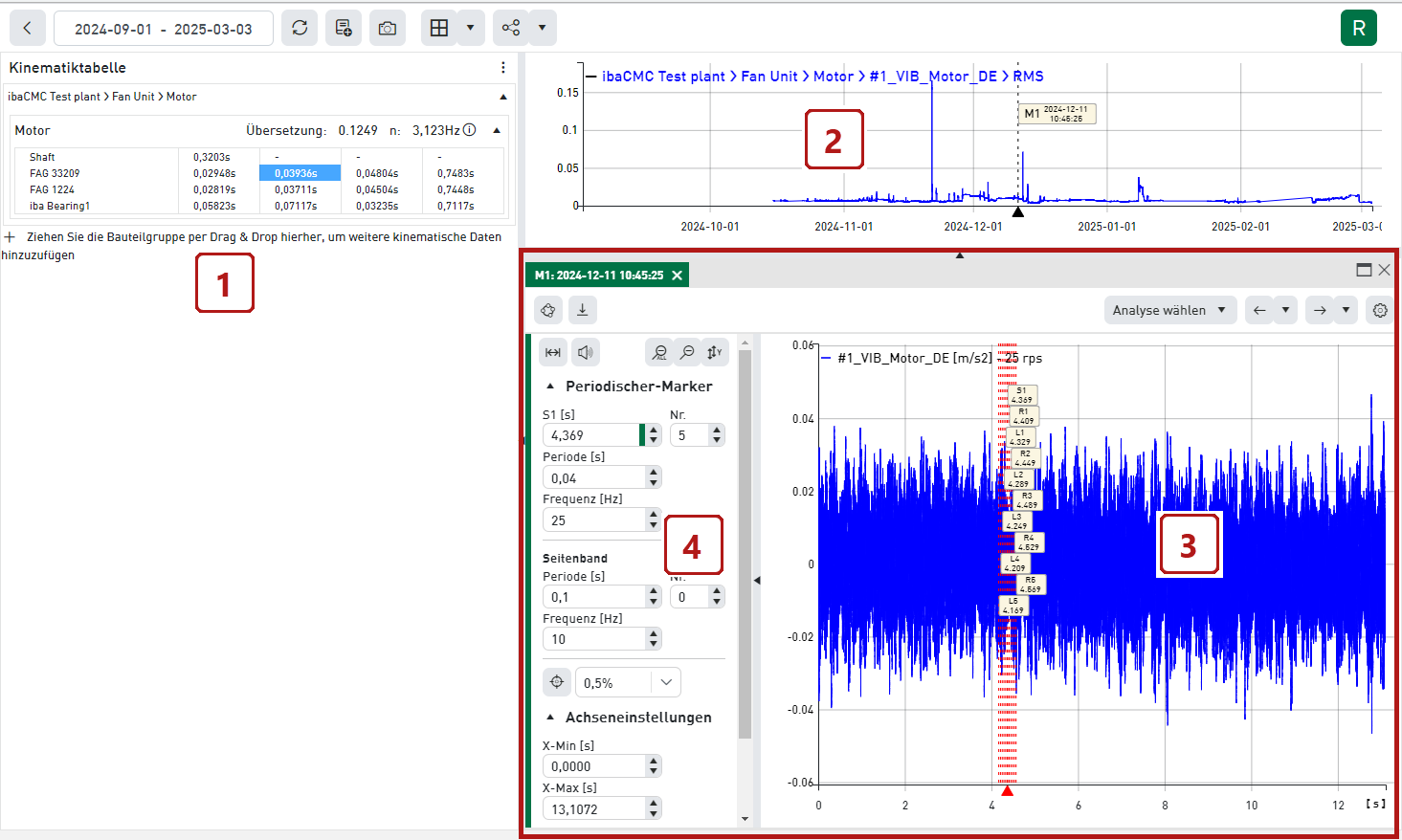Viewport: 1402px width, 840px height.
Task: Click the refresh data icon
Action: pos(300,29)
